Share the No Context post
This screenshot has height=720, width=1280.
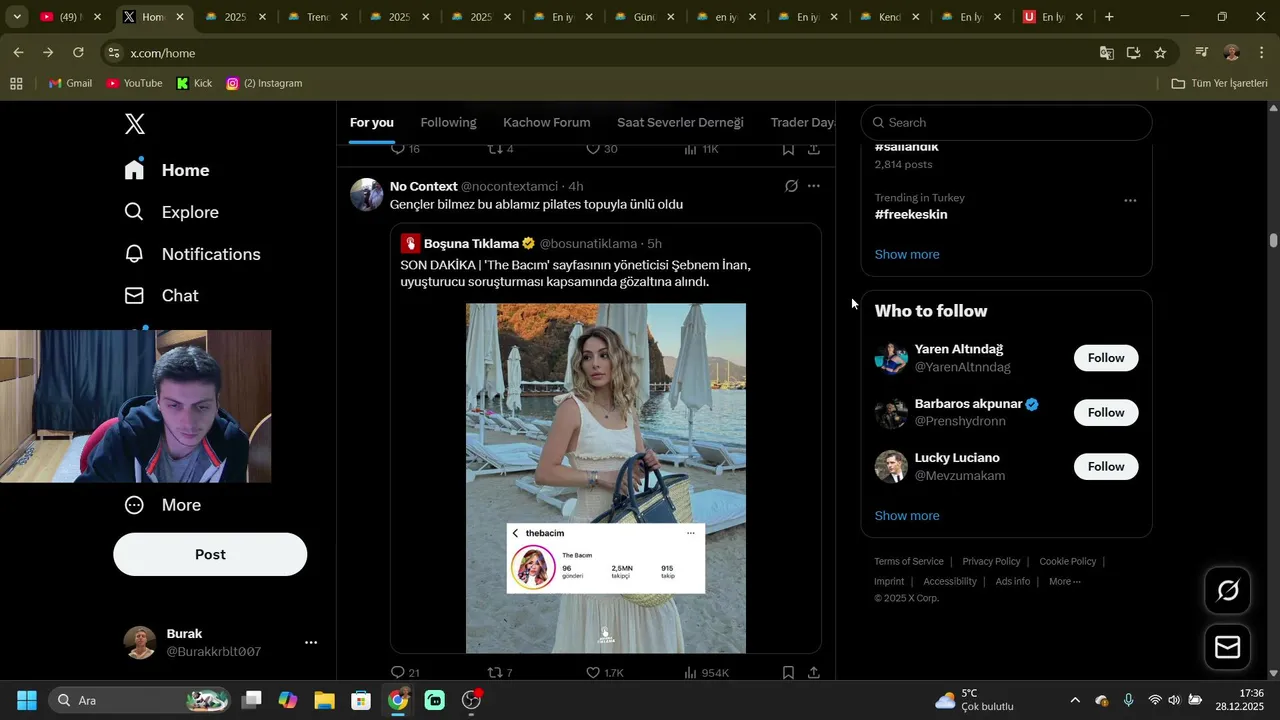[814, 673]
